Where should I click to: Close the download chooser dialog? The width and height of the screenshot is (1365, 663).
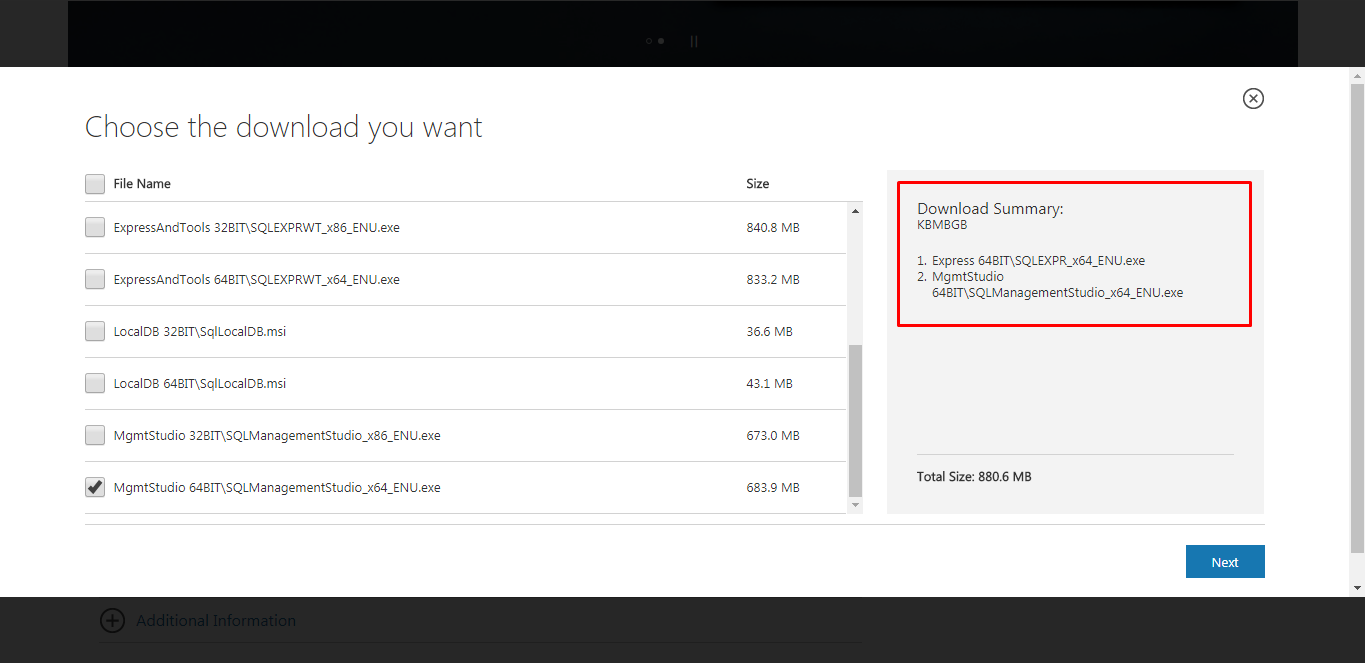coord(1253,98)
